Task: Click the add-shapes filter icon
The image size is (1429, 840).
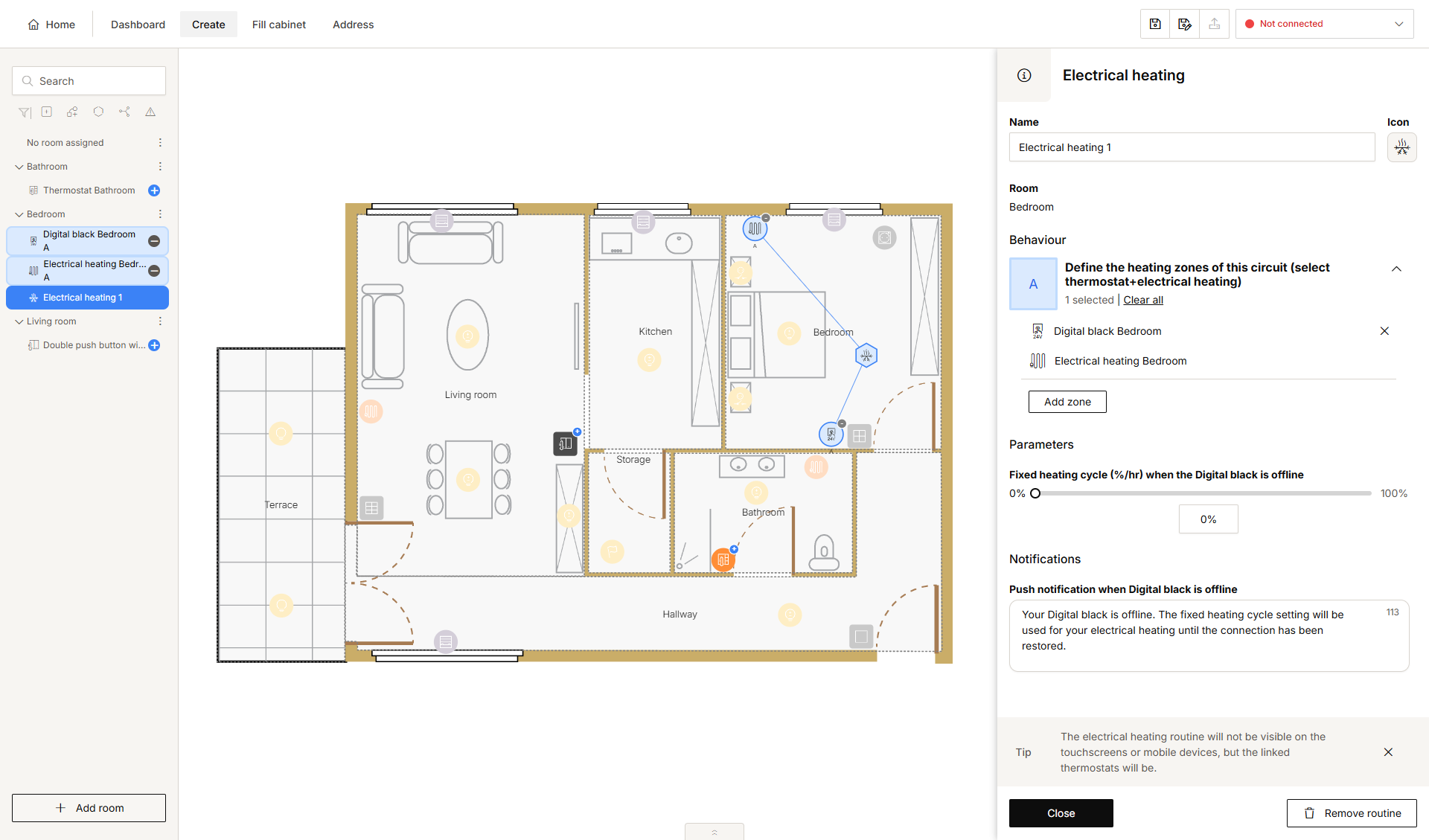Action: (x=72, y=112)
